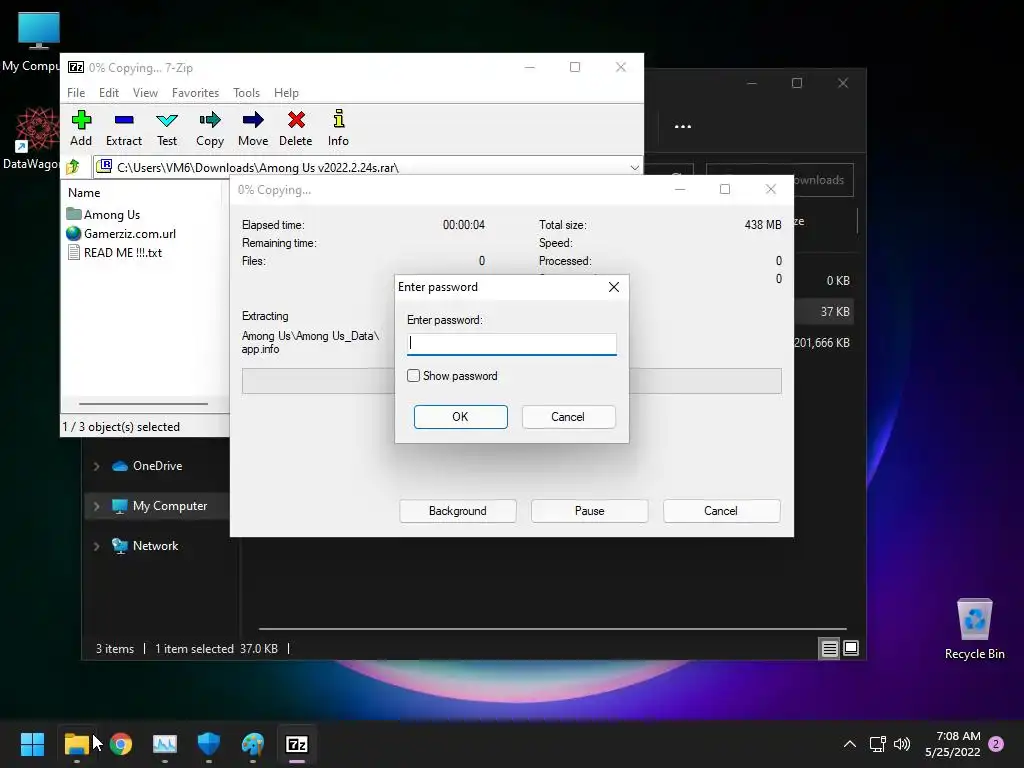Open the volume tray icon

click(x=902, y=744)
